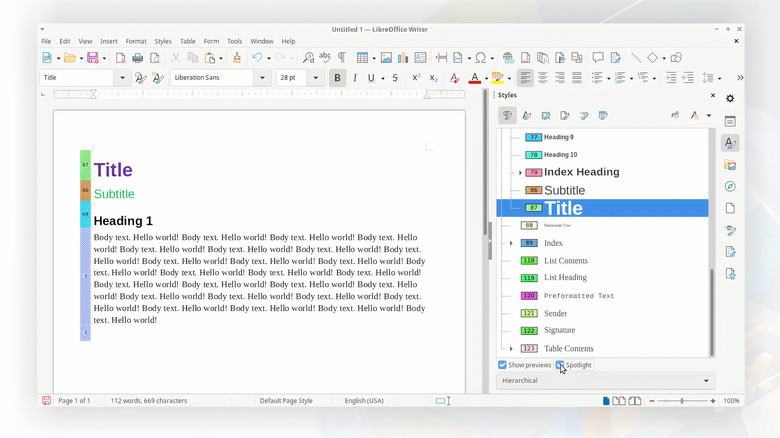Select the Subtitle style in the list
Viewport: 780px width, 438px height.
pyautogui.click(x=564, y=190)
